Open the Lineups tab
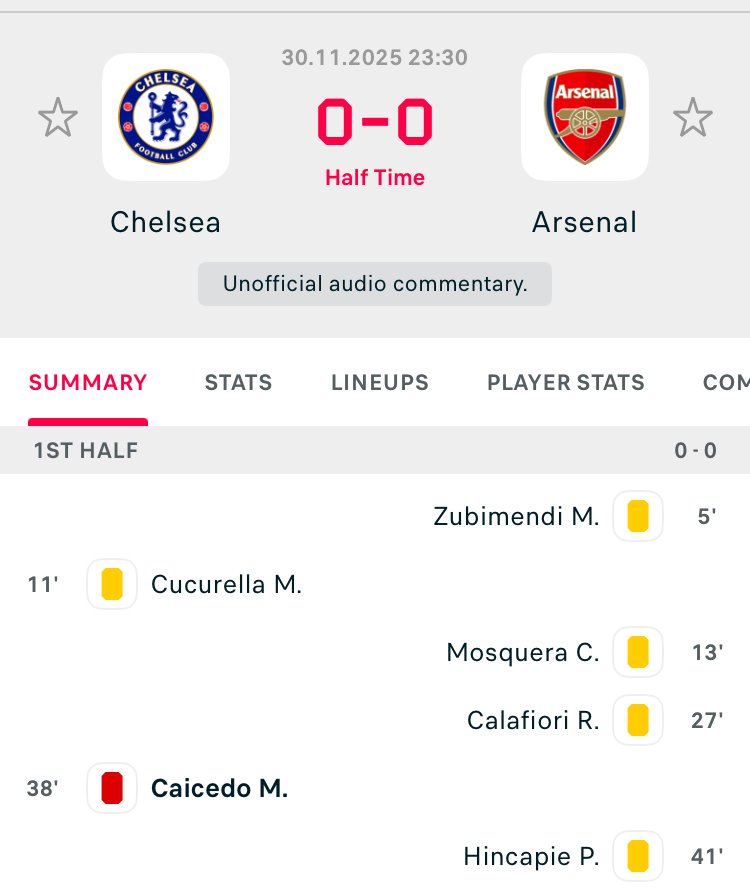 [x=380, y=382]
